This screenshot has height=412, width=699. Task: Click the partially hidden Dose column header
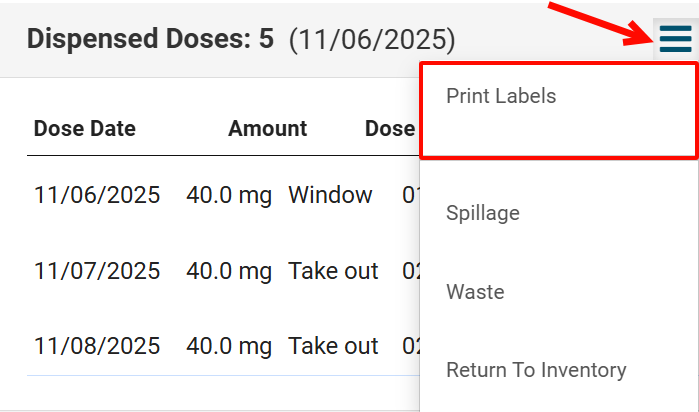click(391, 129)
